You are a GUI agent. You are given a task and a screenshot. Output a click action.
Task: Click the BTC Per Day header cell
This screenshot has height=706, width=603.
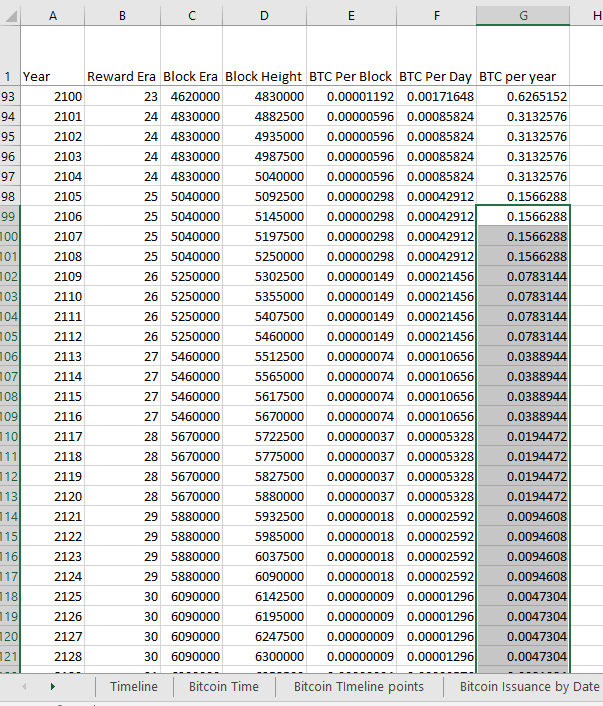[x=436, y=55]
